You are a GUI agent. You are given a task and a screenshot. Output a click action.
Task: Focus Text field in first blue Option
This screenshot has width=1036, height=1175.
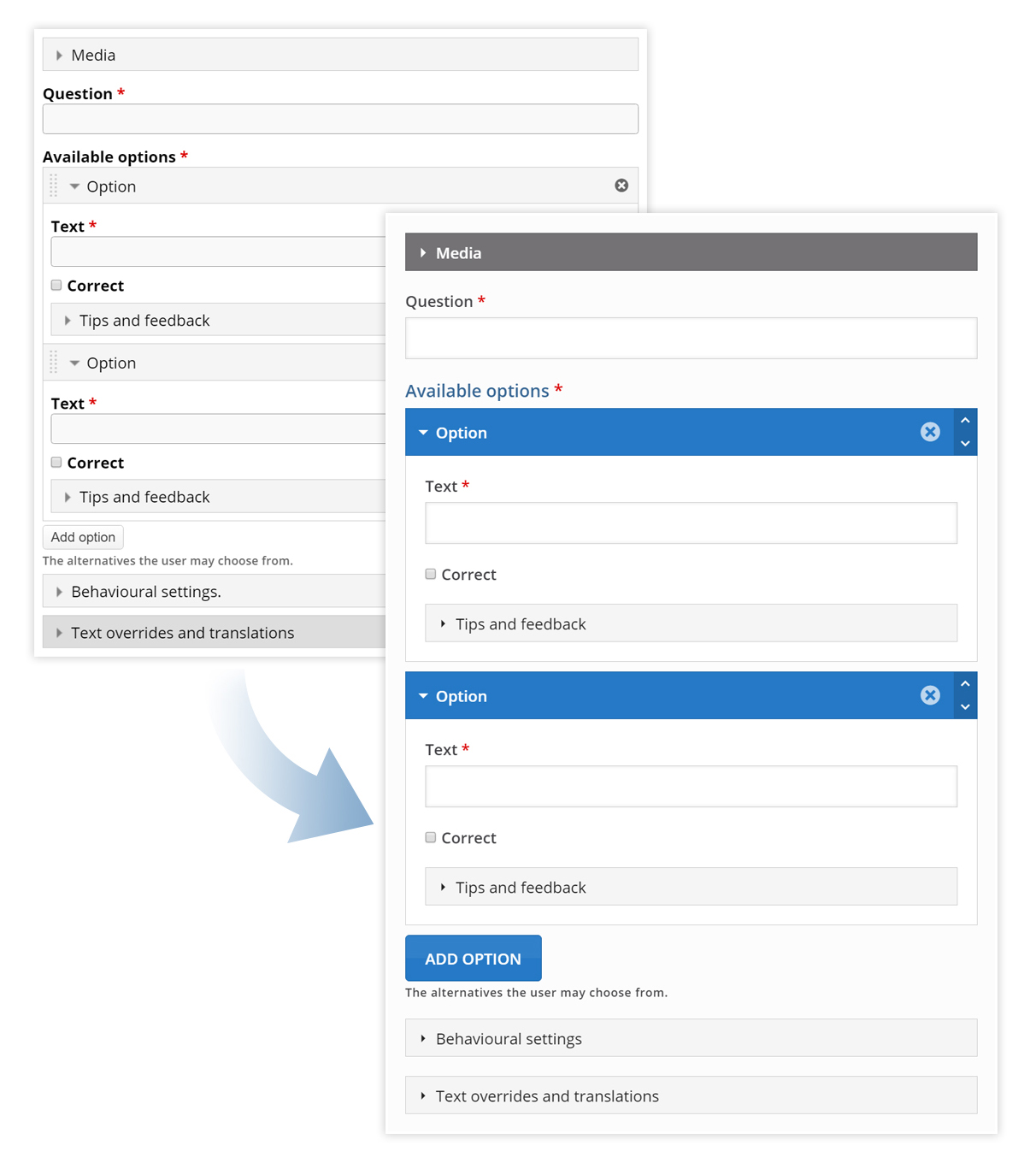[691, 523]
